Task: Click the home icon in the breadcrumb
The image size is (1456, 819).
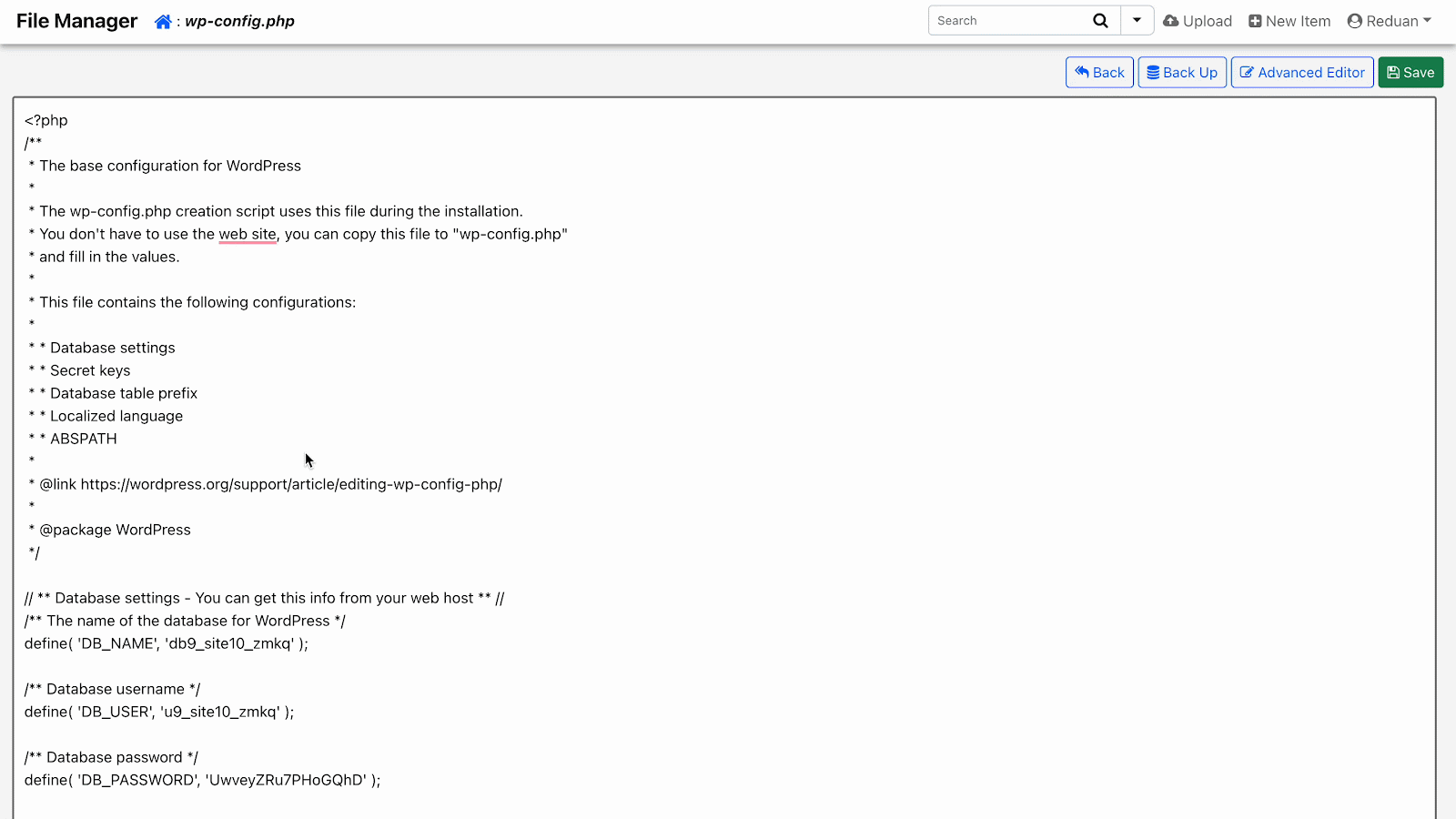Action: click(162, 20)
